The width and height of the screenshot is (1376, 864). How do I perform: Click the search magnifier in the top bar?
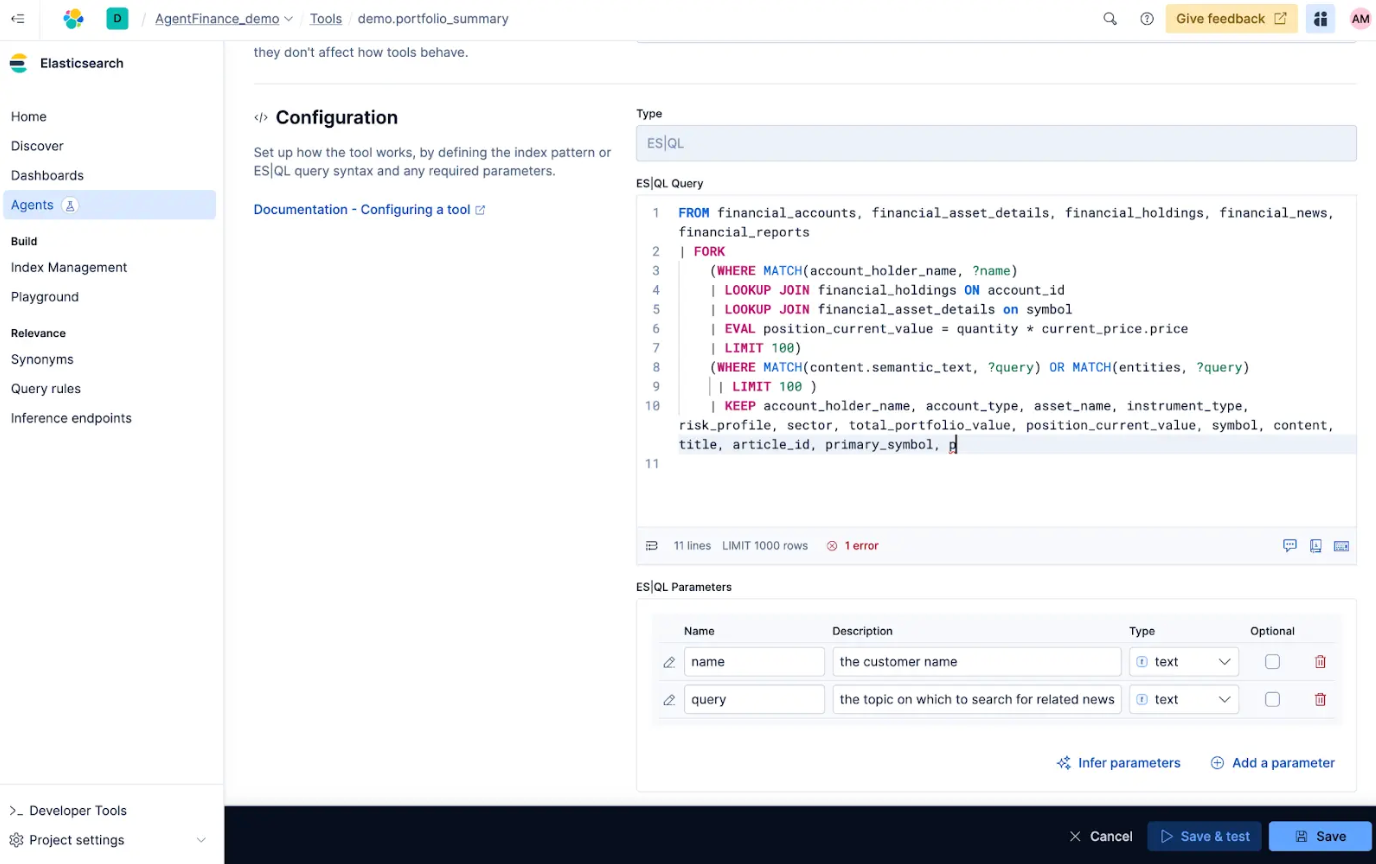1110,18
